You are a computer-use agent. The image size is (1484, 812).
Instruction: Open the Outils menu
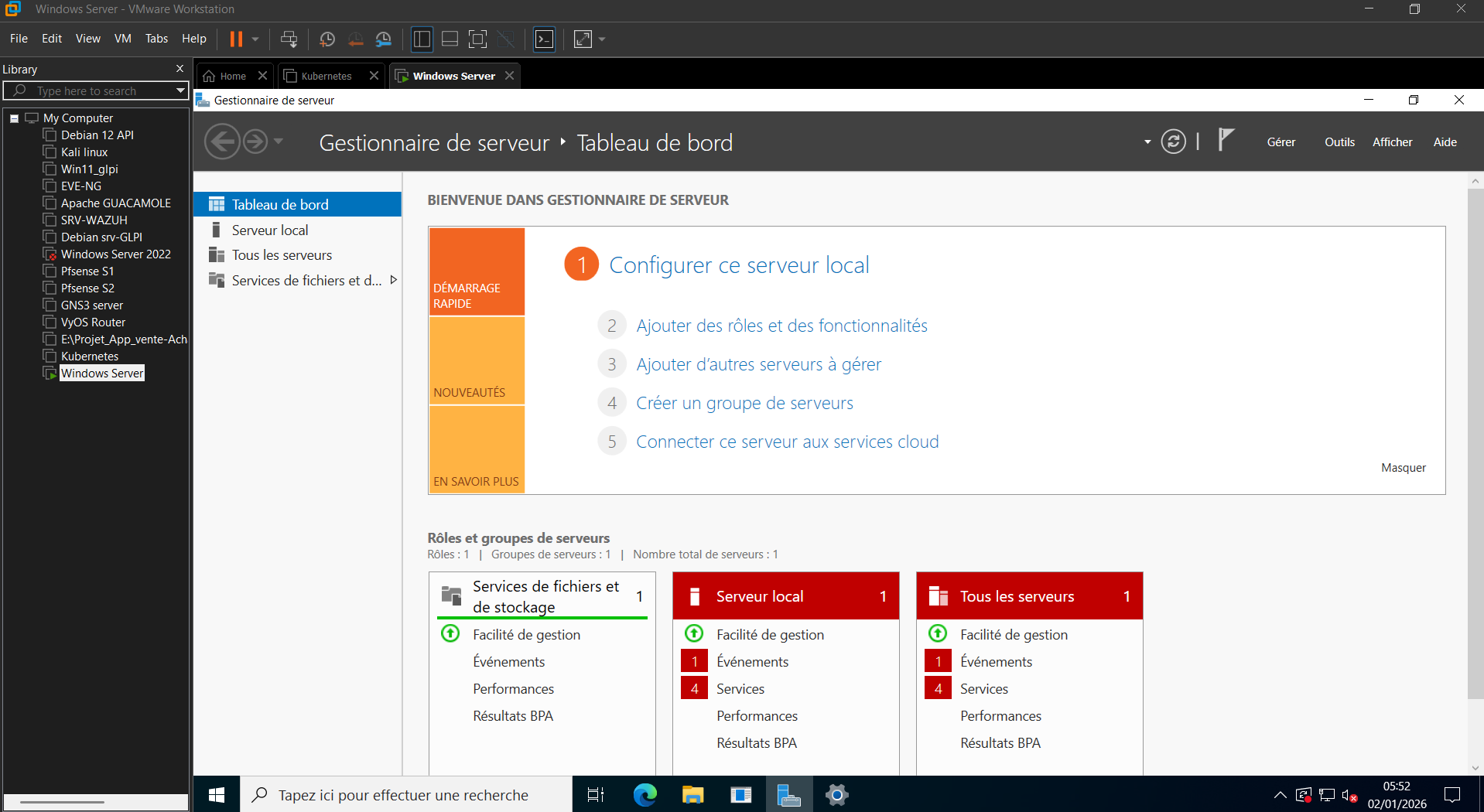click(x=1339, y=142)
